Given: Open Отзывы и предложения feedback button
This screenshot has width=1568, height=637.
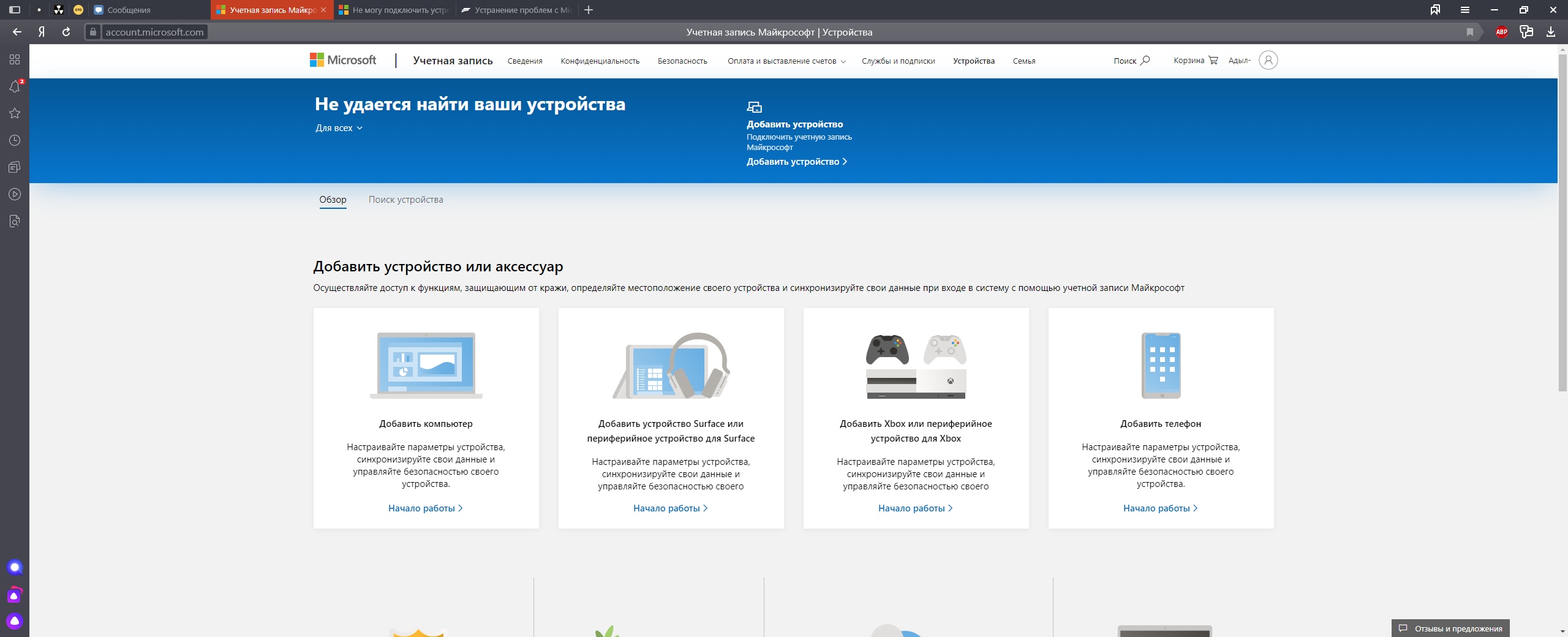Looking at the screenshot, I should click(1450, 628).
